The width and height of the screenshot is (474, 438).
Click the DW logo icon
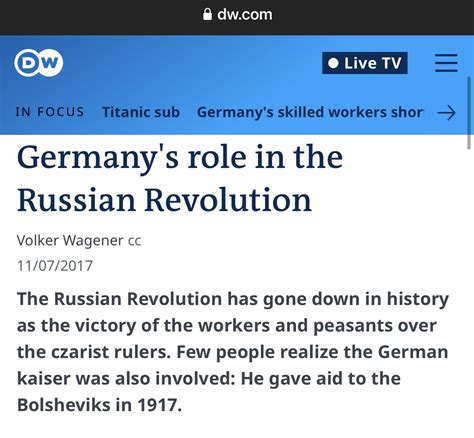tap(39, 63)
